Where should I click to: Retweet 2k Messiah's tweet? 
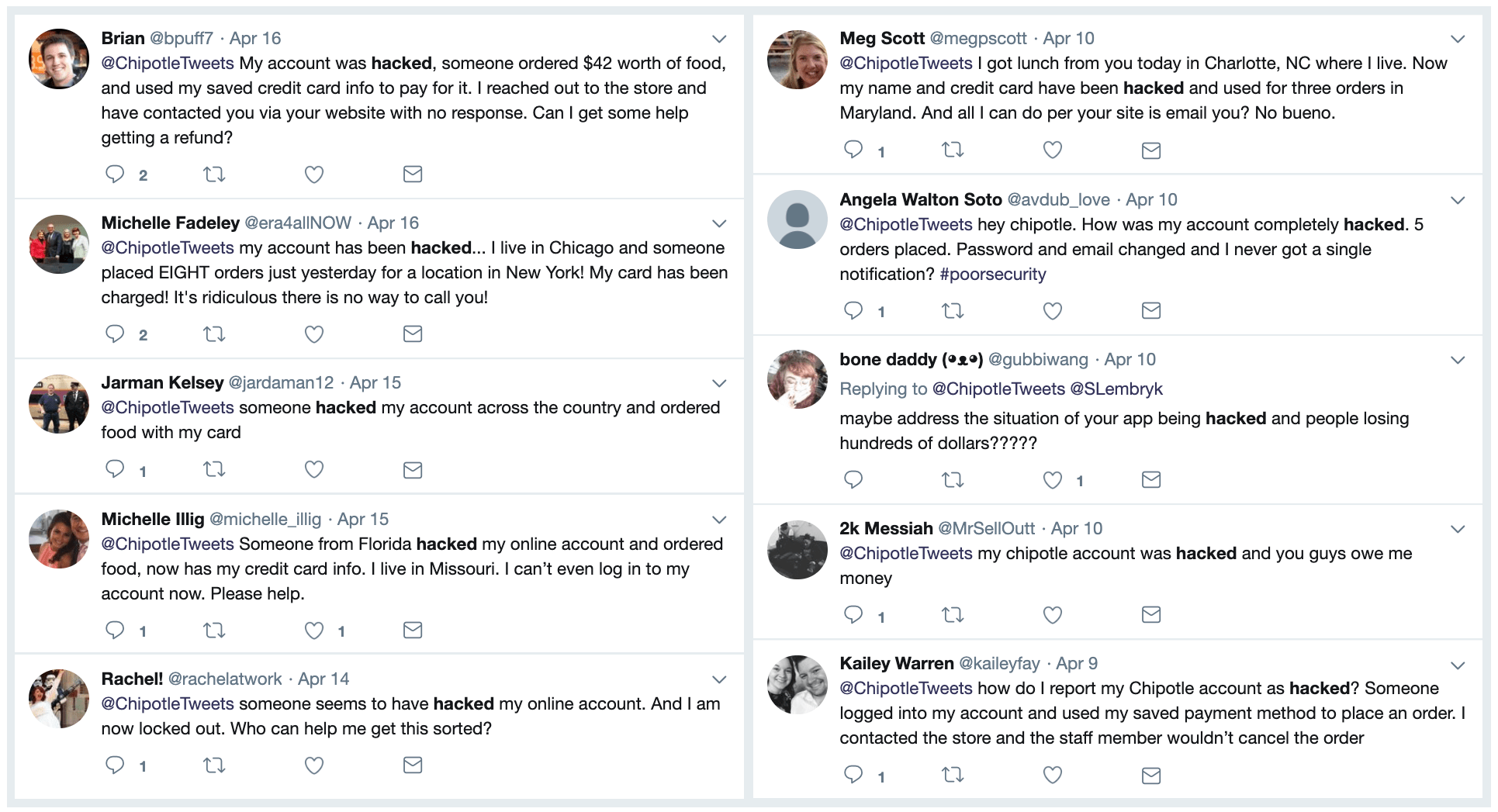(953, 614)
